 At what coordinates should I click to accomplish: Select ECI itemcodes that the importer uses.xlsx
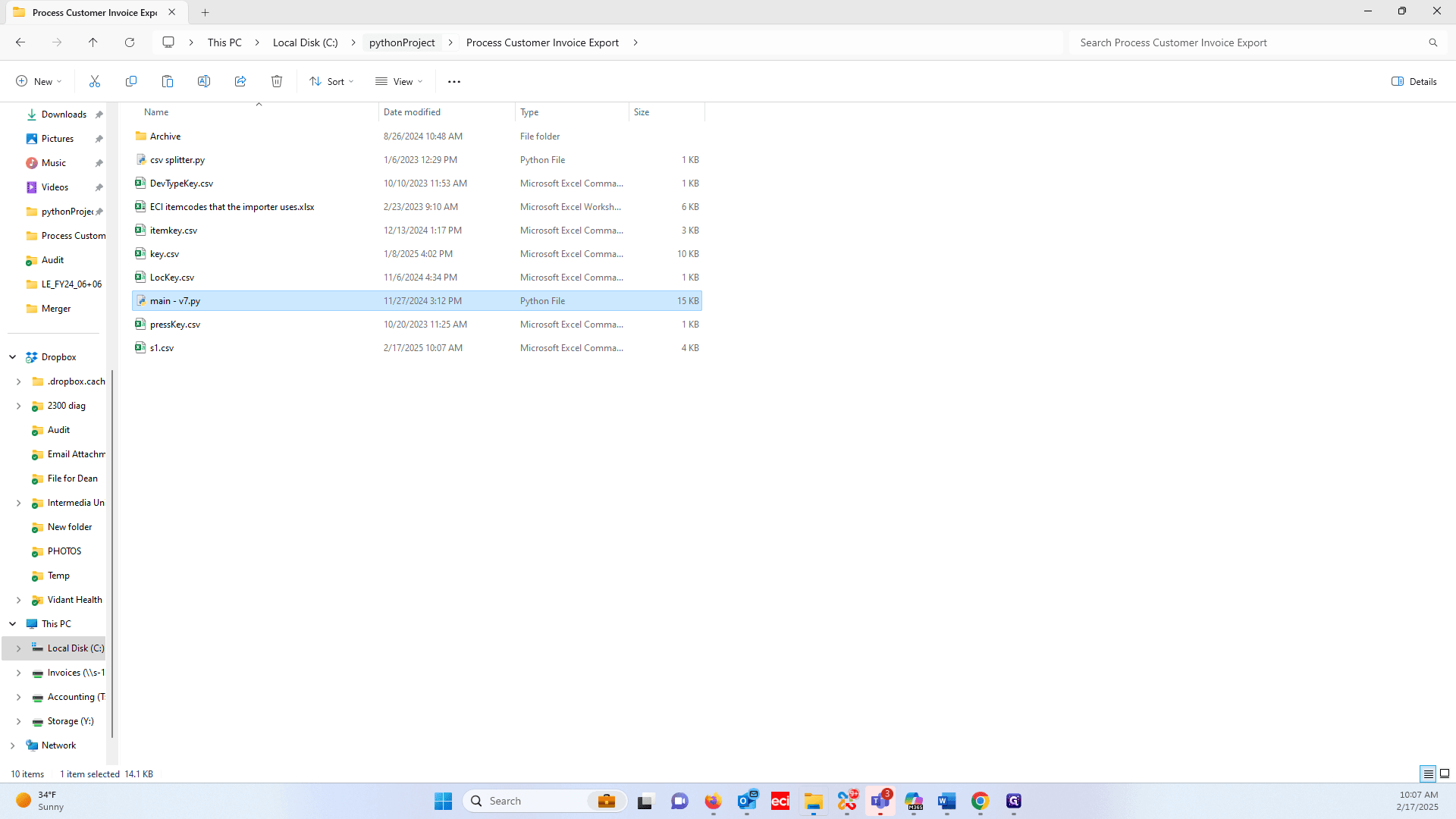click(417, 207)
